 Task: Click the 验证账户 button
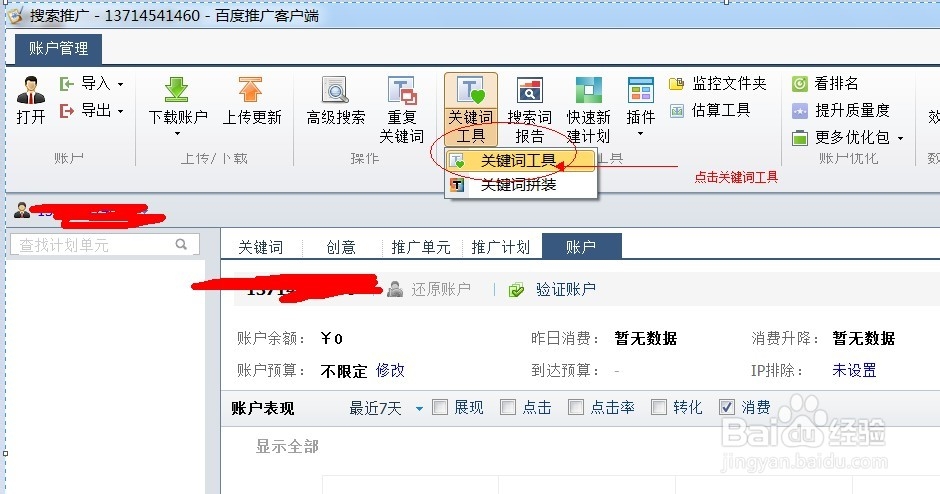pyautogui.click(x=552, y=290)
